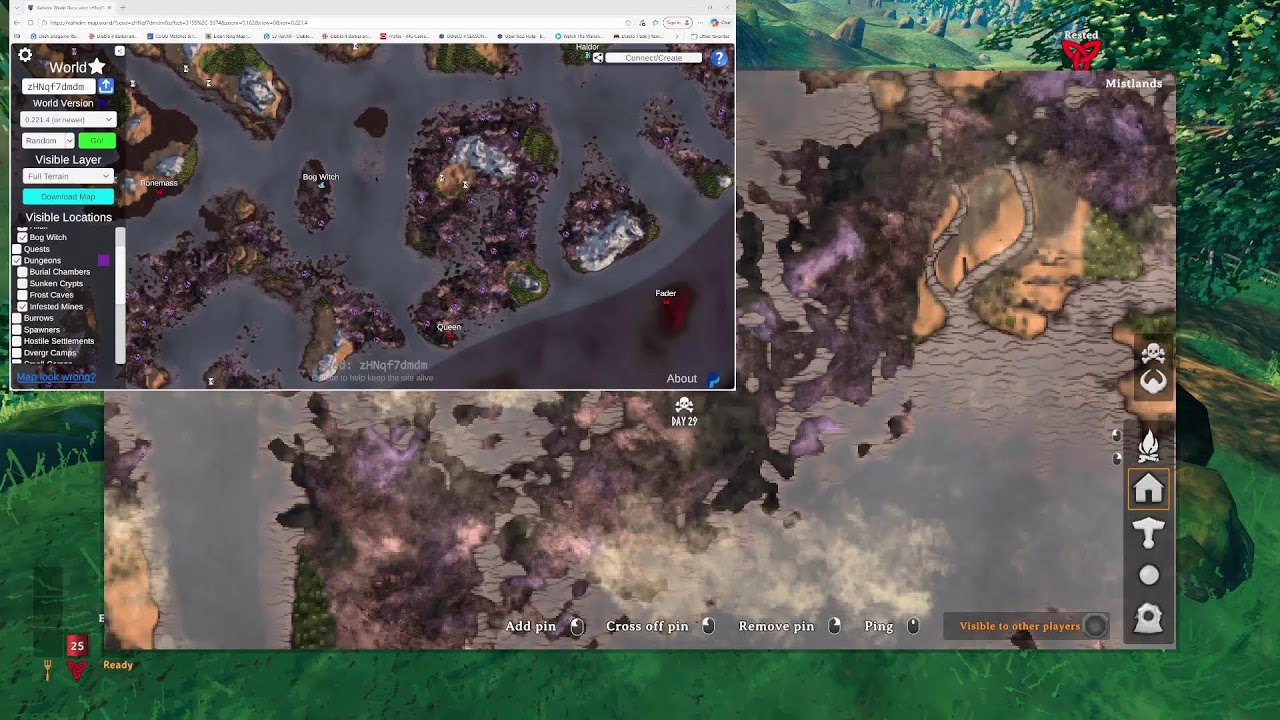Screen dimensions: 1280x720
Task: Click the Fader boss marker
Action: click(x=666, y=301)
